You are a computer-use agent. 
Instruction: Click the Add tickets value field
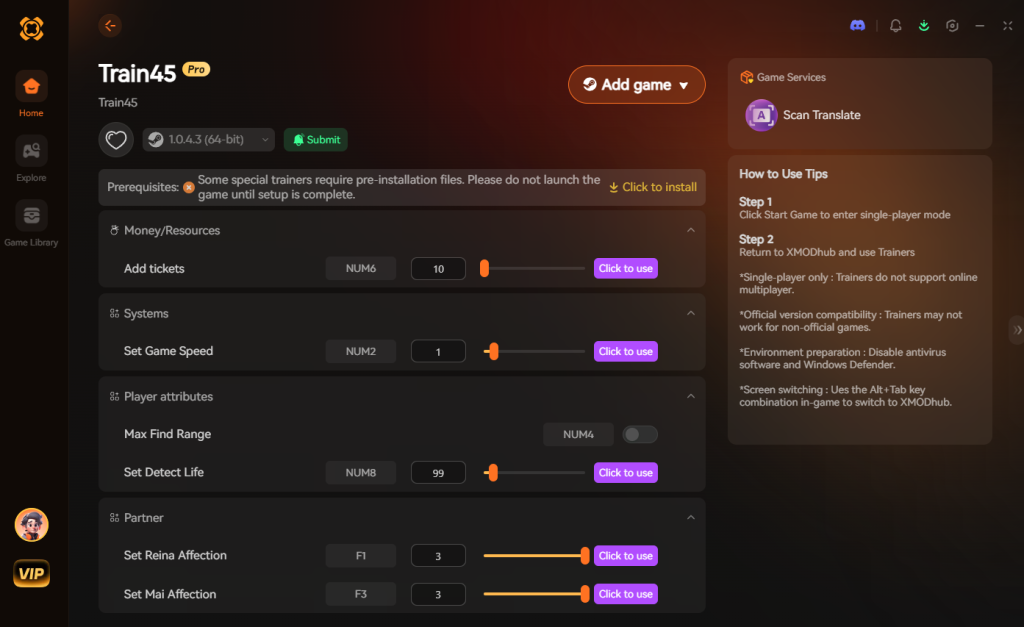tap(438, 268)
